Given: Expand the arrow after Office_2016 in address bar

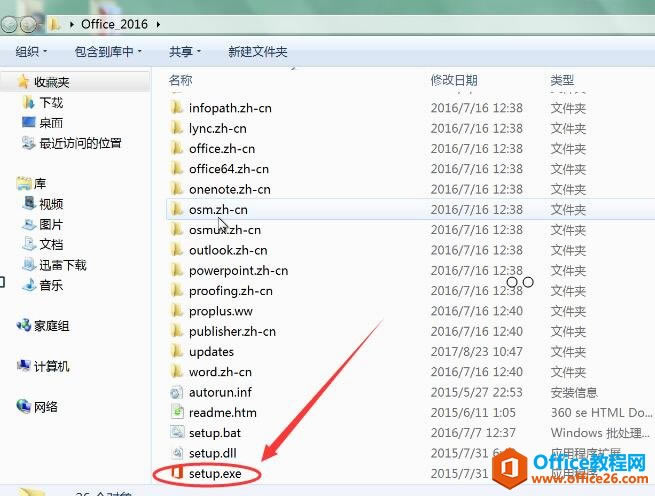Looking at the screenshot, I should 158,24.
